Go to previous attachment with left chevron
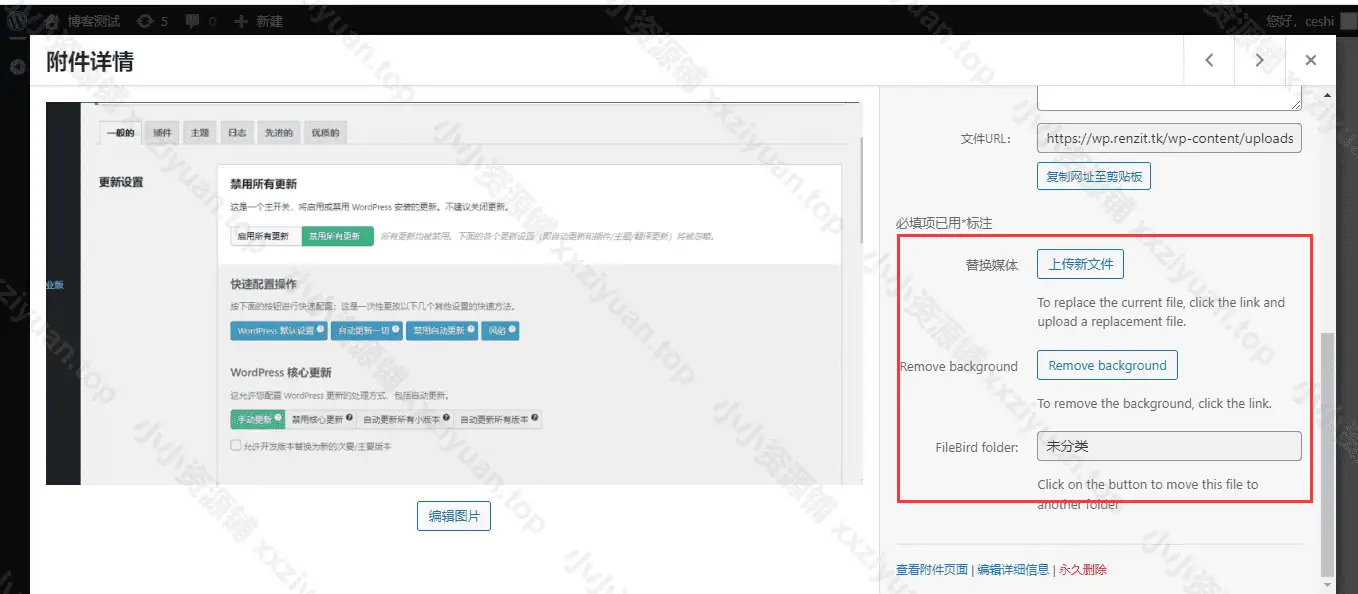Screen dimensions: 1358x594 1209,61
